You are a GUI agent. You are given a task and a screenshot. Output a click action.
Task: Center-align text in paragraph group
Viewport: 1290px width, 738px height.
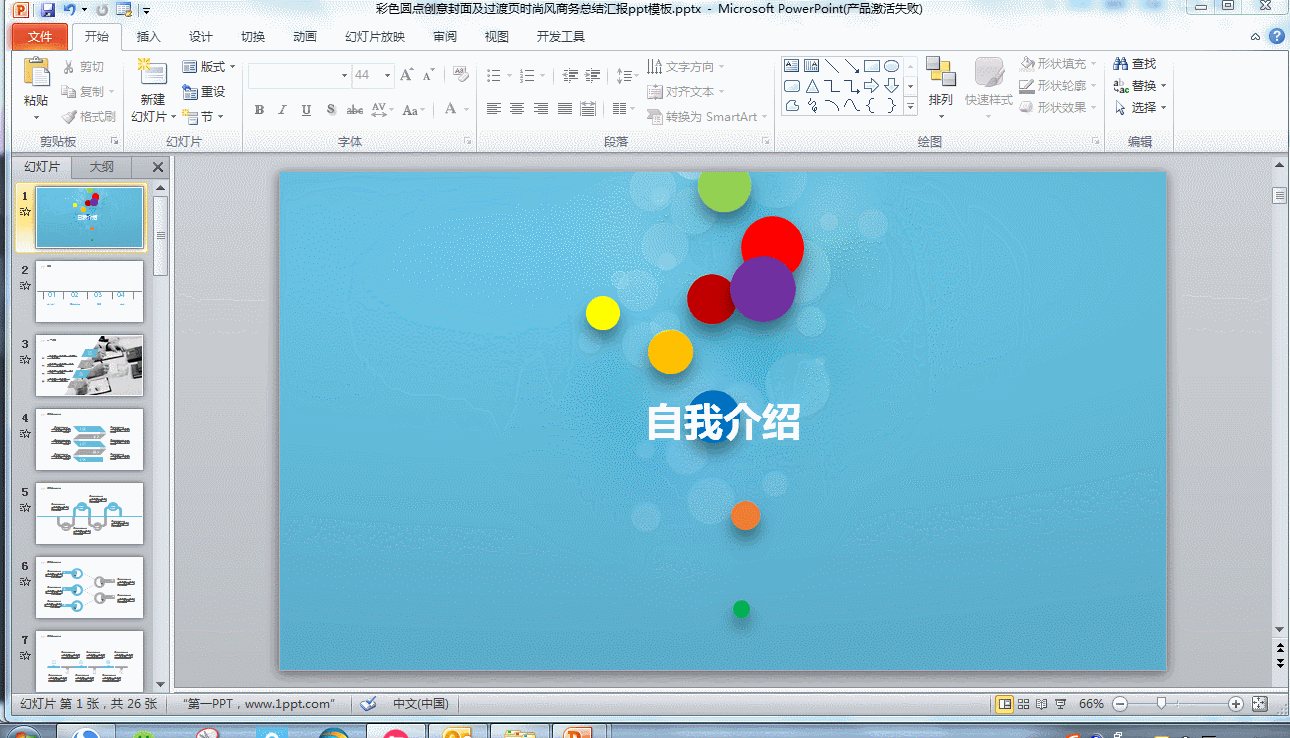(517, 109)
